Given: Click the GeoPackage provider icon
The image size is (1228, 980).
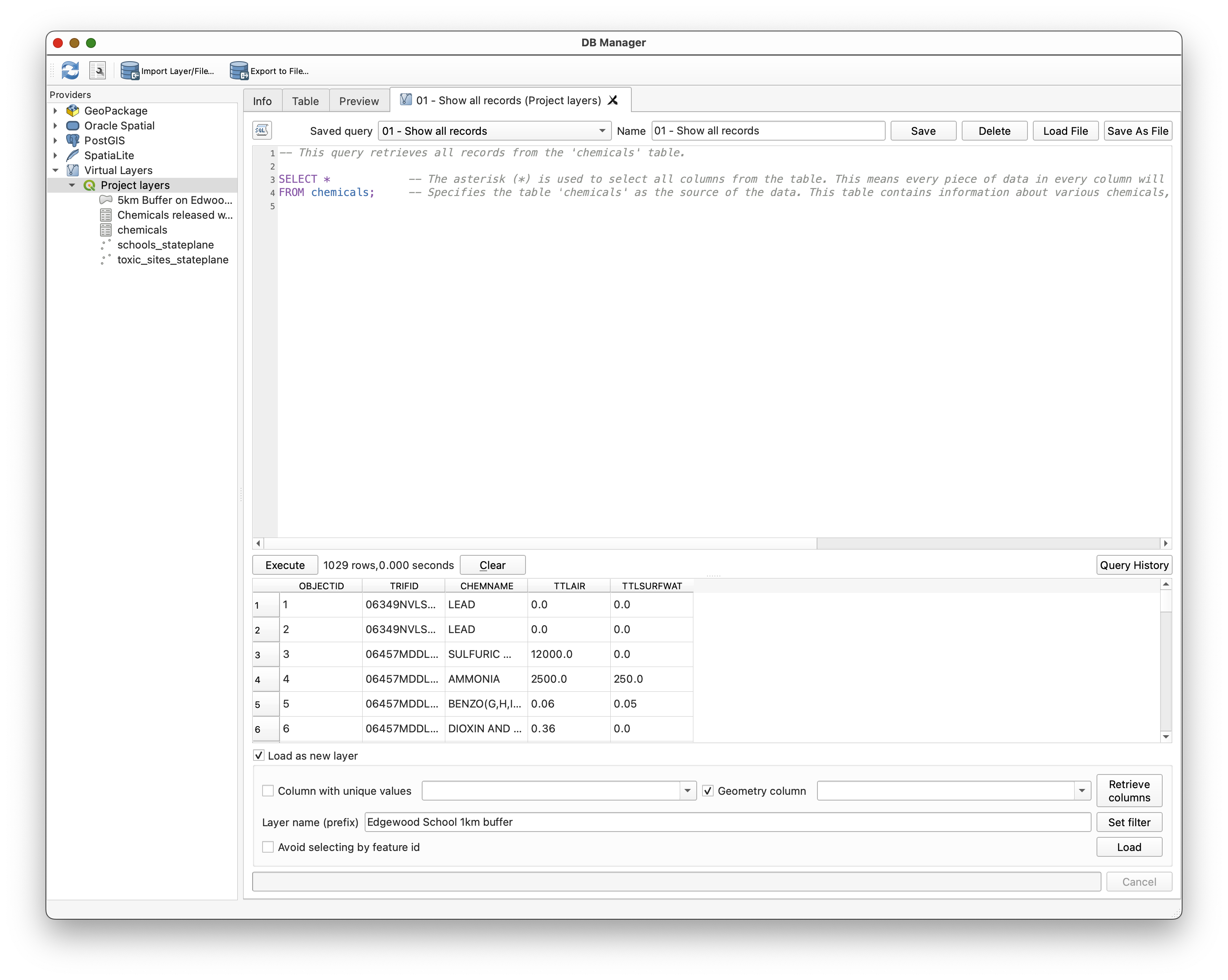Looking at the screenshot, I should point(73,110).
